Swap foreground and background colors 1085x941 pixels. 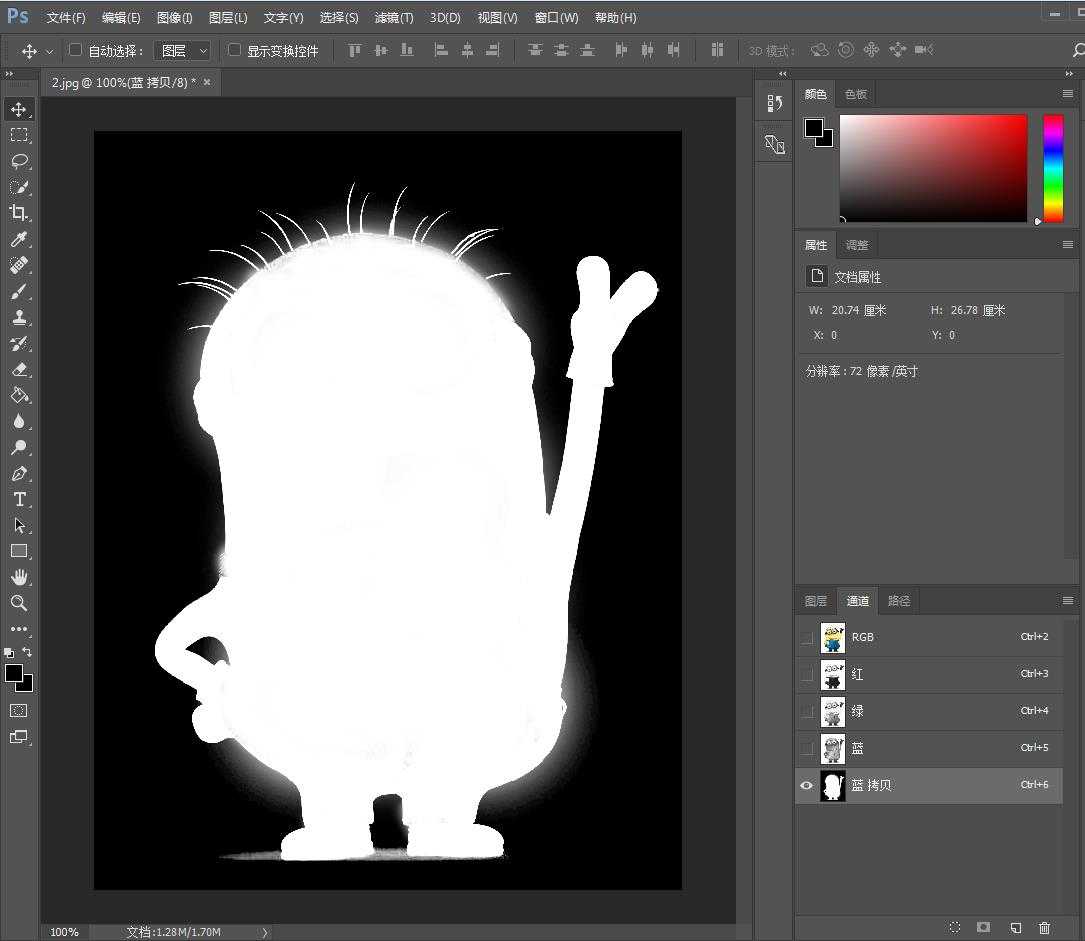click(x=27, y=652)
